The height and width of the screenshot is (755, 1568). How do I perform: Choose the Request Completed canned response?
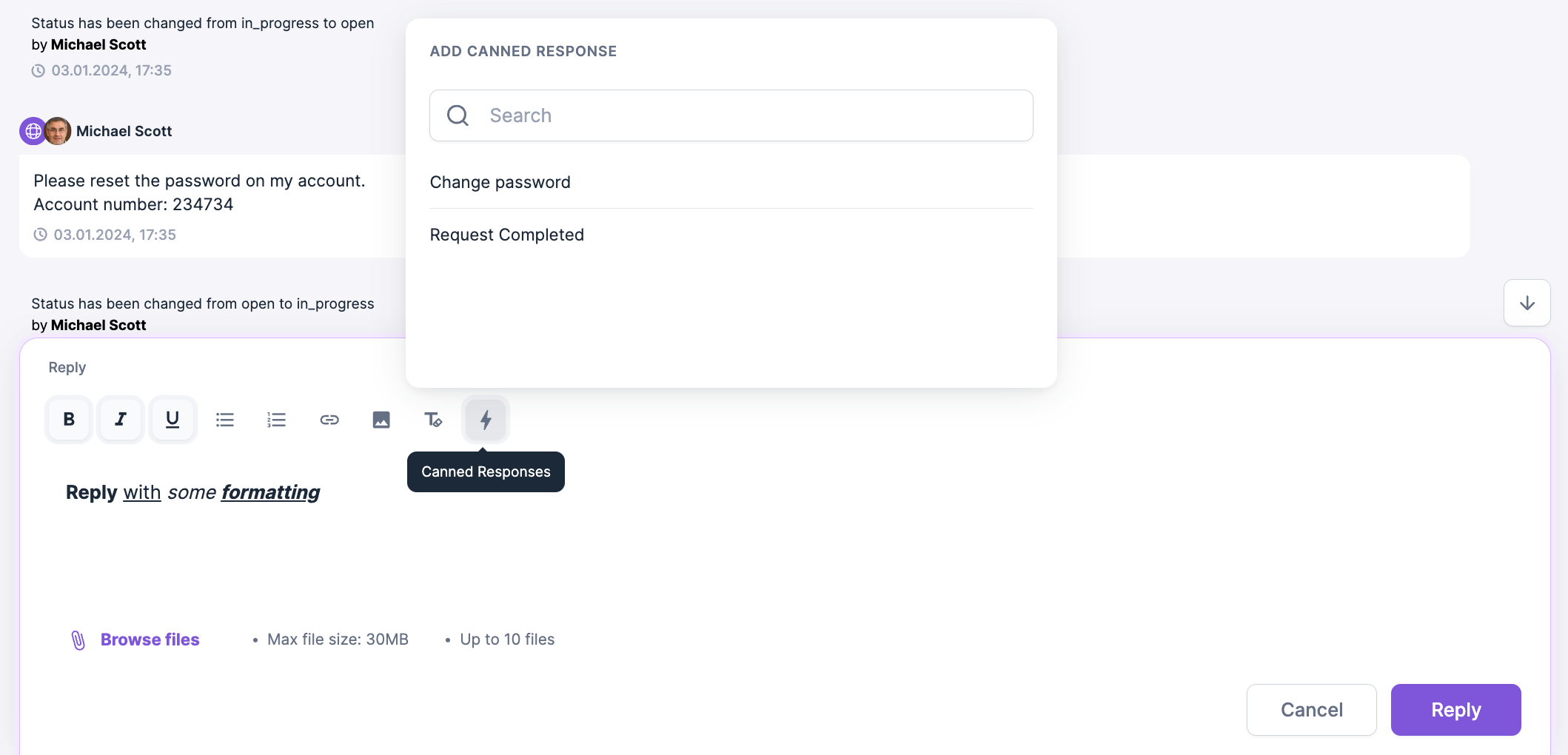tap(506, 235)
